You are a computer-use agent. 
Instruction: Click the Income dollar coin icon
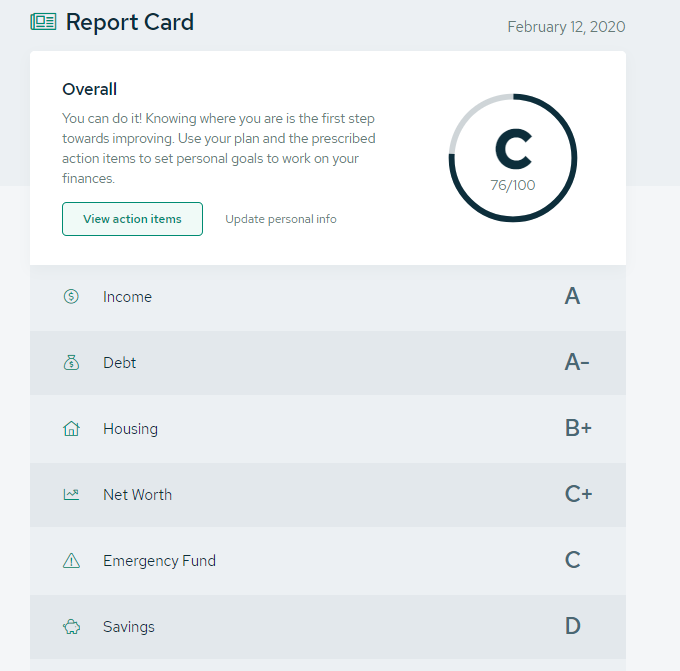point(71,297)
